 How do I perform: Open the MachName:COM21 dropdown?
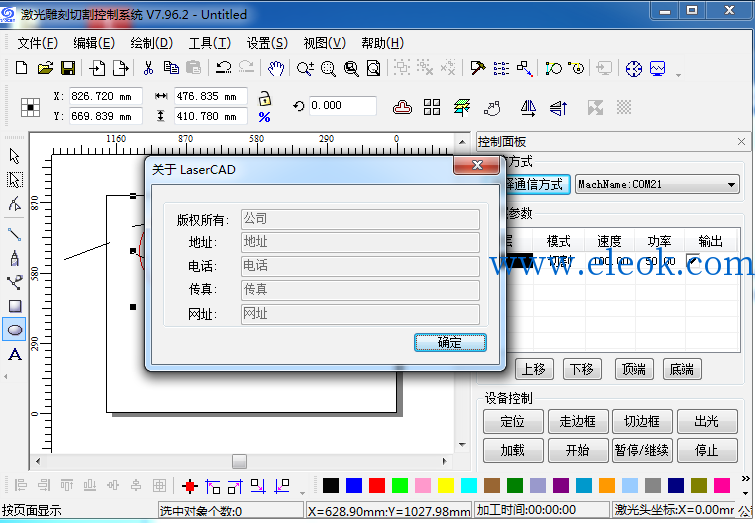click(x=657, y=184)
